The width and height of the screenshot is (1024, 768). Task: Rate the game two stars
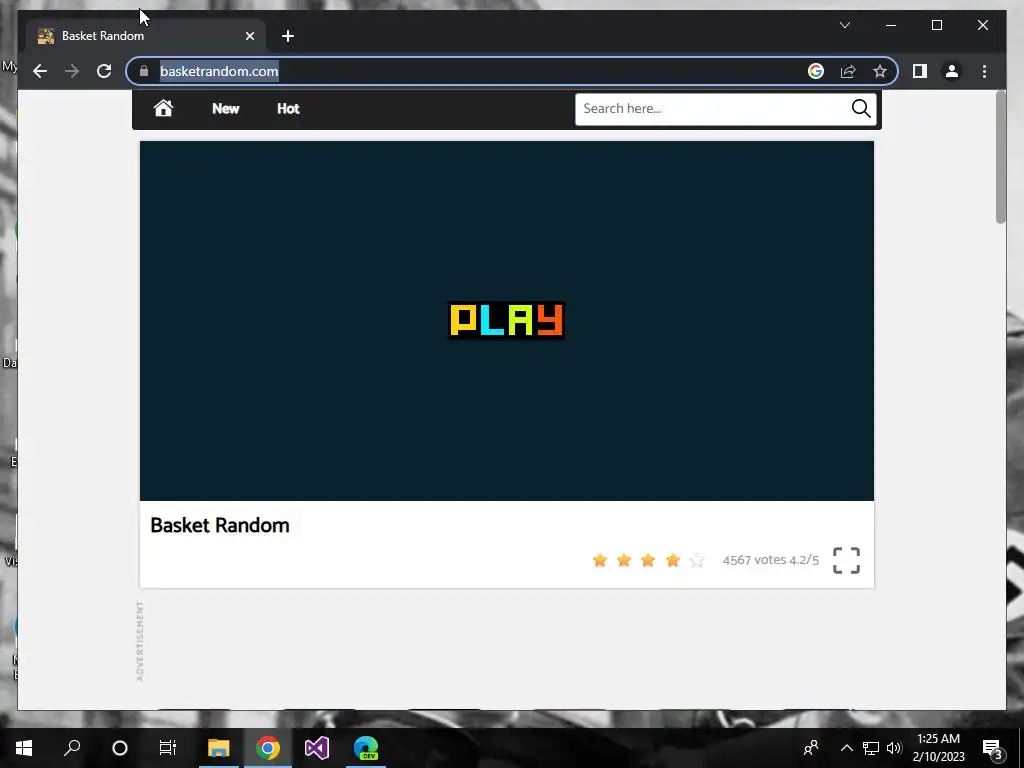(624, 560)
